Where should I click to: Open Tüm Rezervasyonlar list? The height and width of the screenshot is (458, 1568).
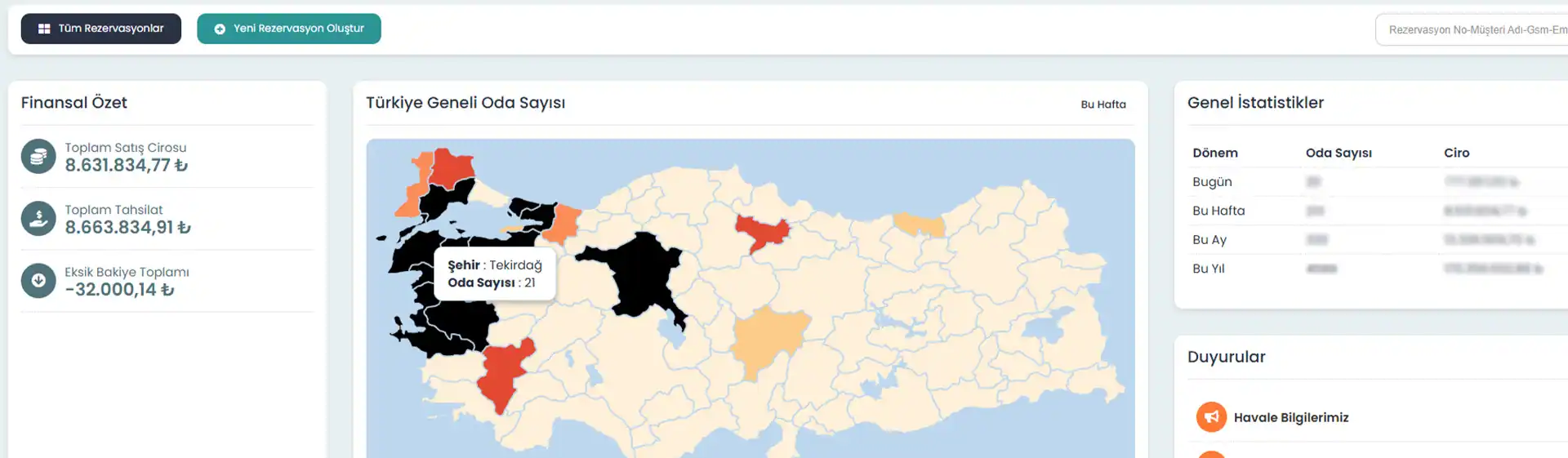click(101, 29)
